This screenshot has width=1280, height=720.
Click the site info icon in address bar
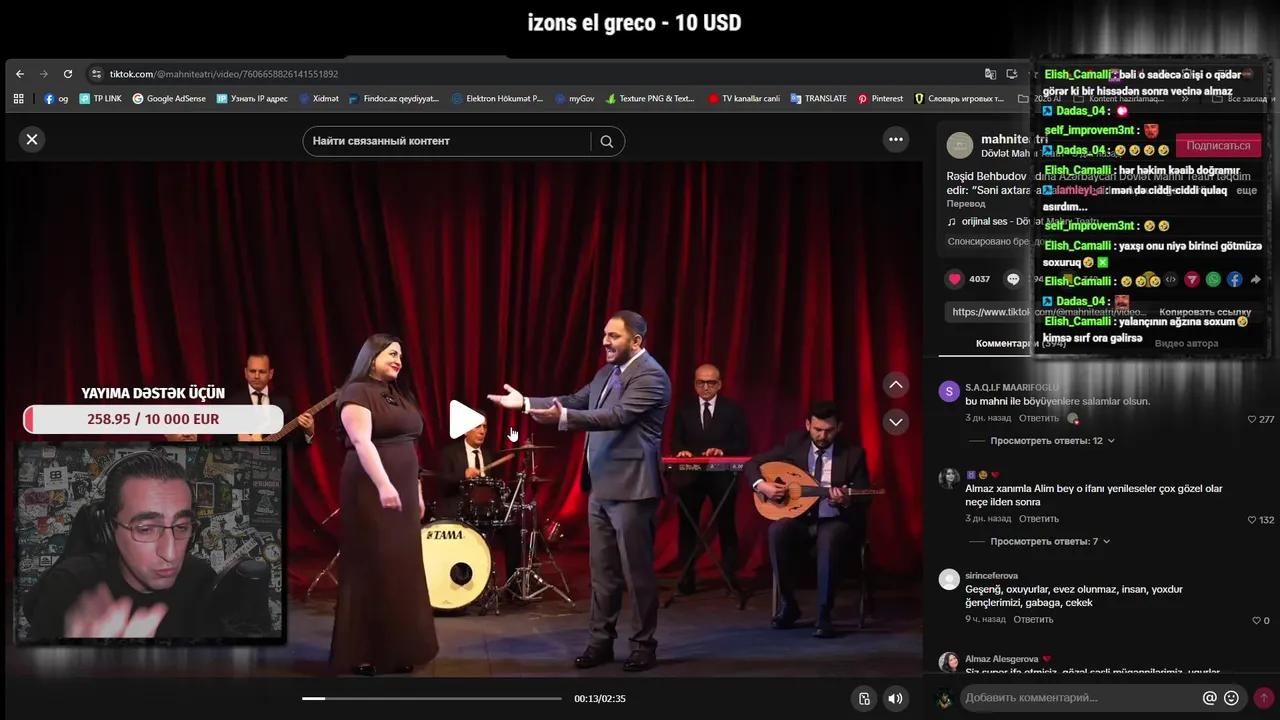96,74
